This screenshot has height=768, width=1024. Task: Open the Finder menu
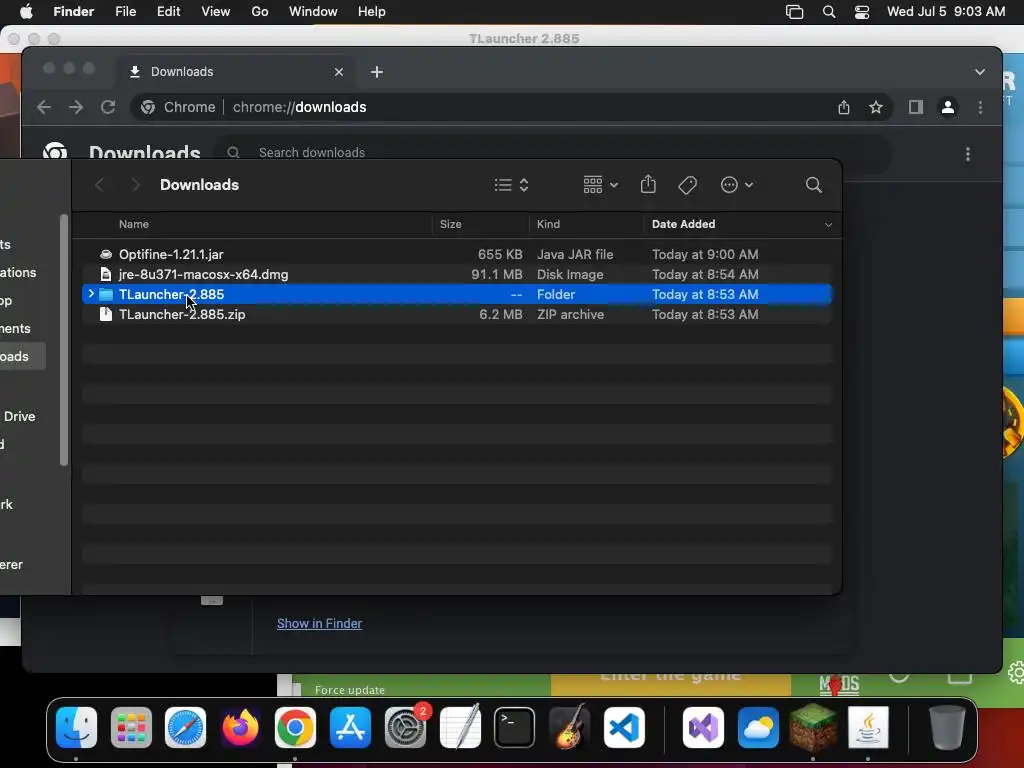73,12
